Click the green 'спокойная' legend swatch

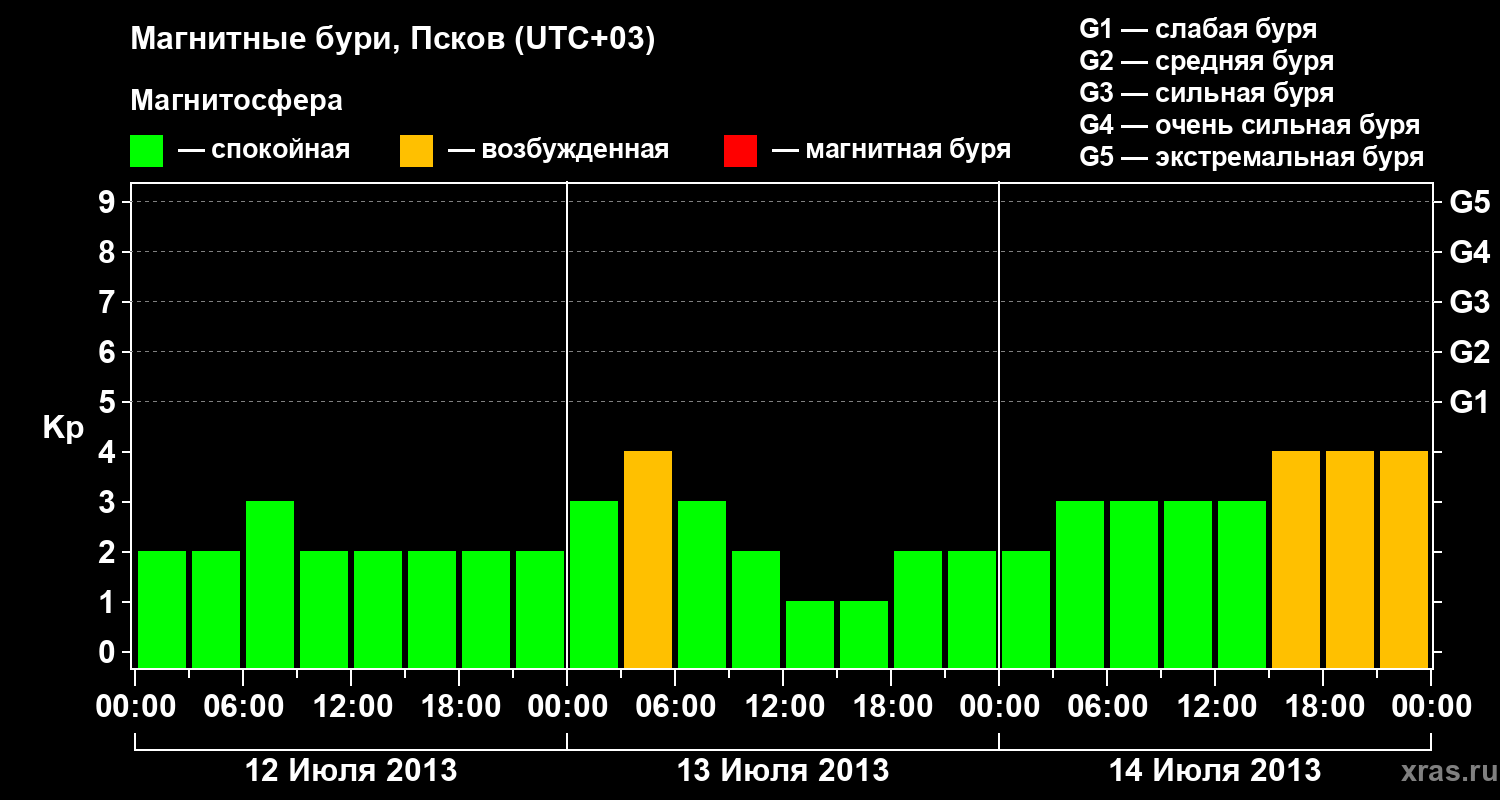point(147,150)
